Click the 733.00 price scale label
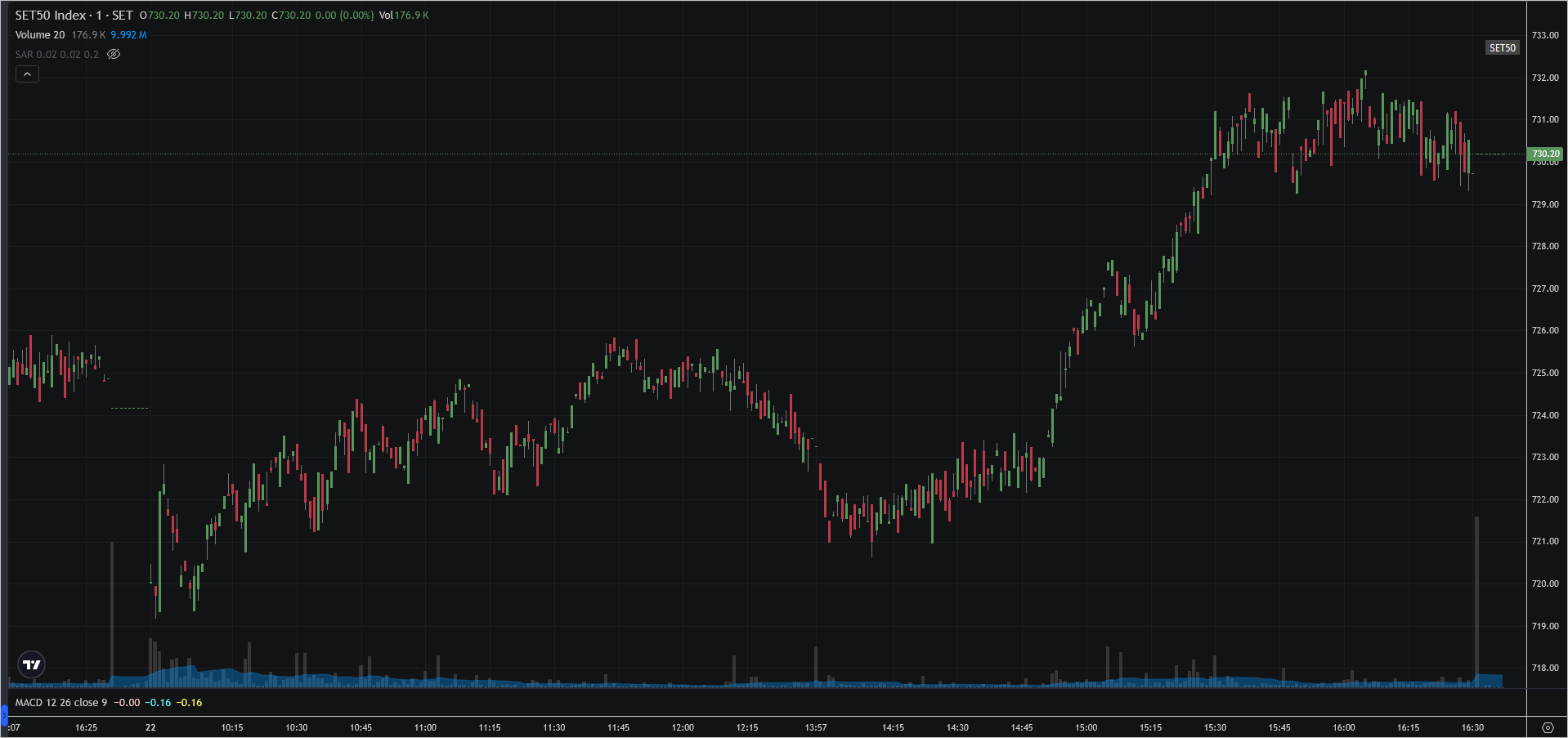 [1545, 35]
